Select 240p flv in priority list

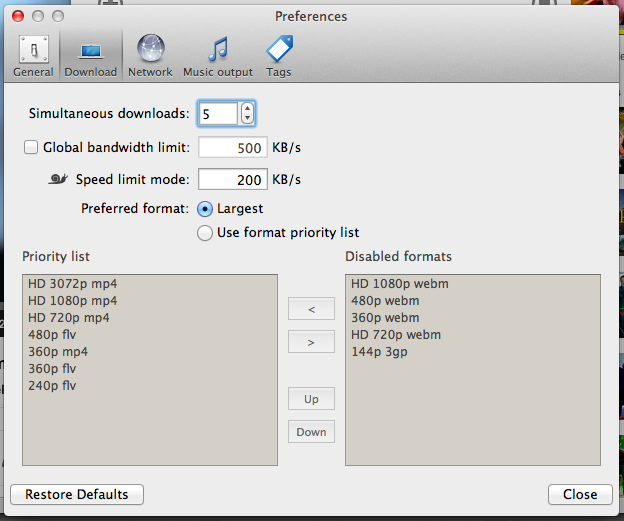pos(150,386)
